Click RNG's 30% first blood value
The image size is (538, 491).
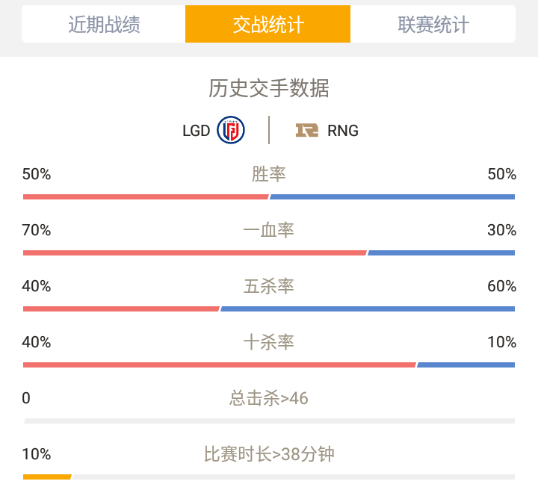tap(502, 230)
